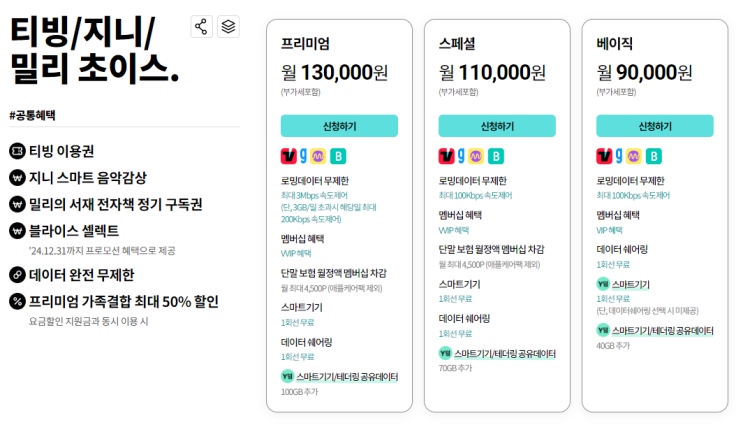Click the Tving logo in 프리미엄 plan
Image resolution: width=743 pixels, height=439 pixels.
tap(288, 156)
